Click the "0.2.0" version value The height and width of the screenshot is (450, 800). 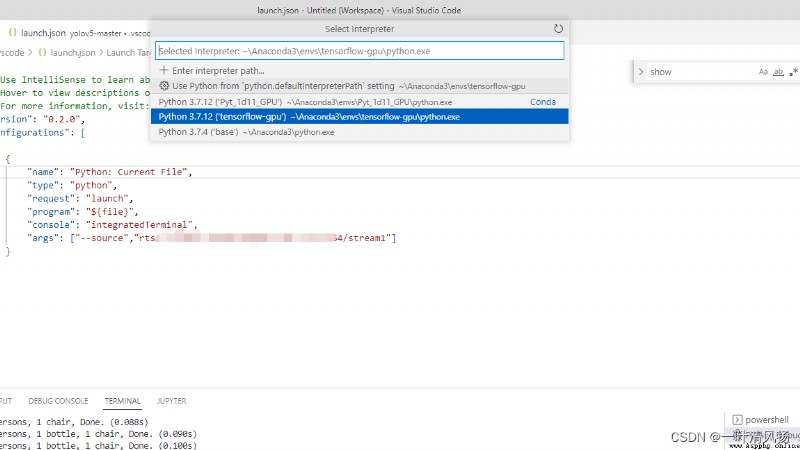click(x=62, y=119)
